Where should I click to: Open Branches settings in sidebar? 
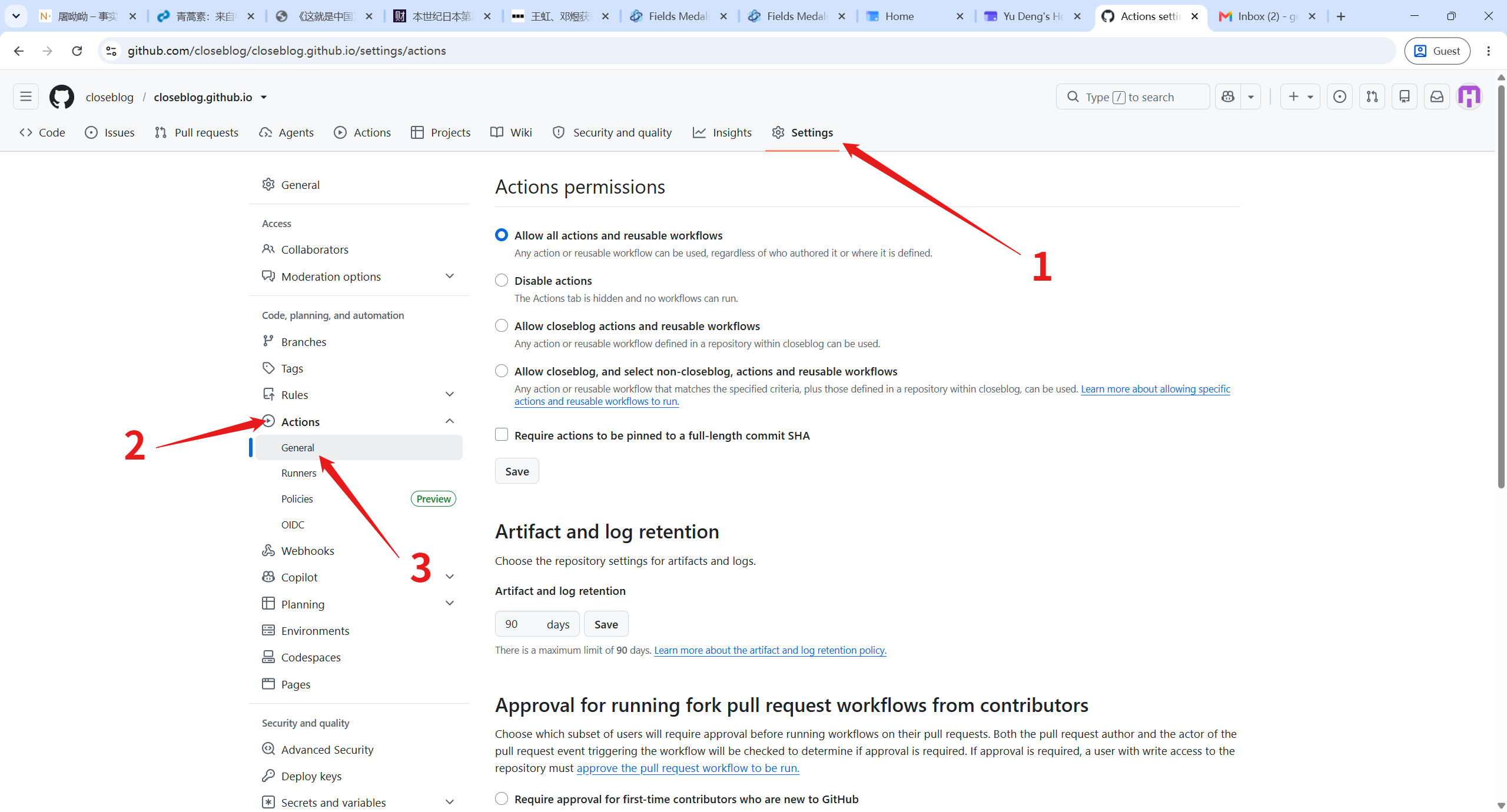359,342
